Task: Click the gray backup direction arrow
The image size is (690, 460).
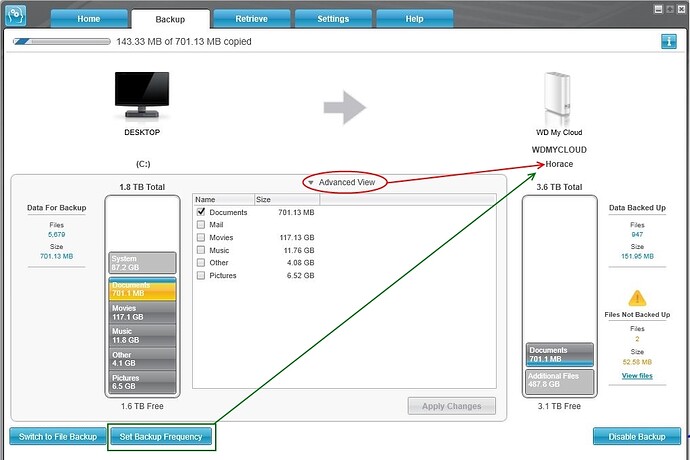Action: coord(345,107)
